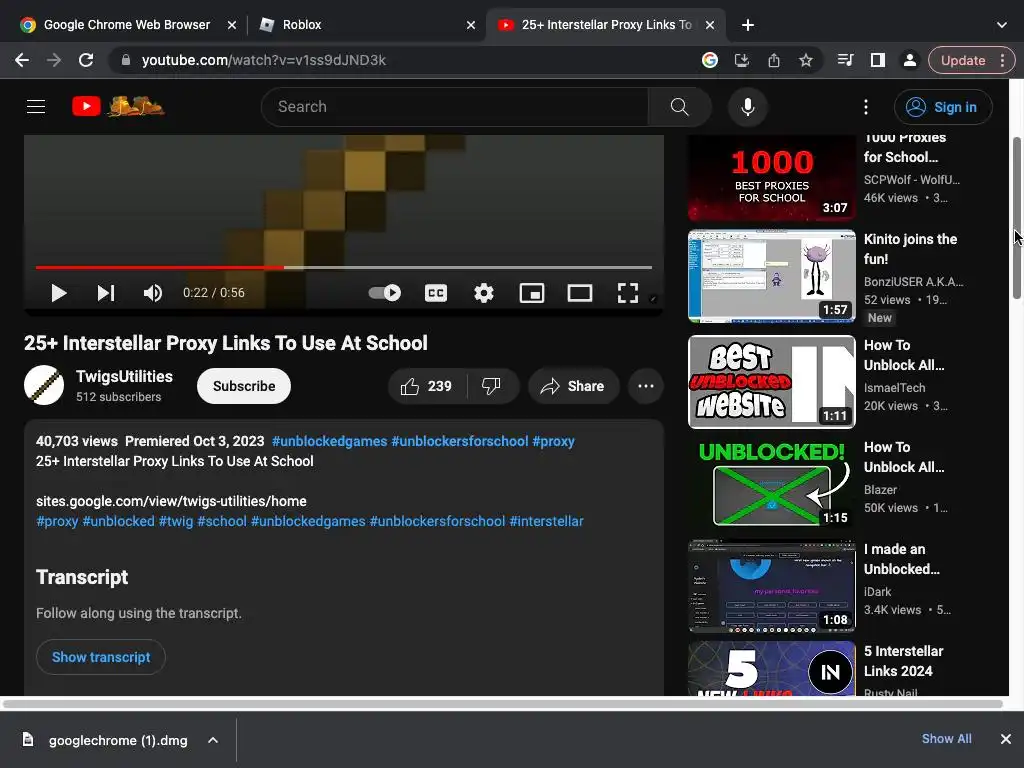
Task: Go to YouTube home via logo
Action: click(x=118, y=106)
